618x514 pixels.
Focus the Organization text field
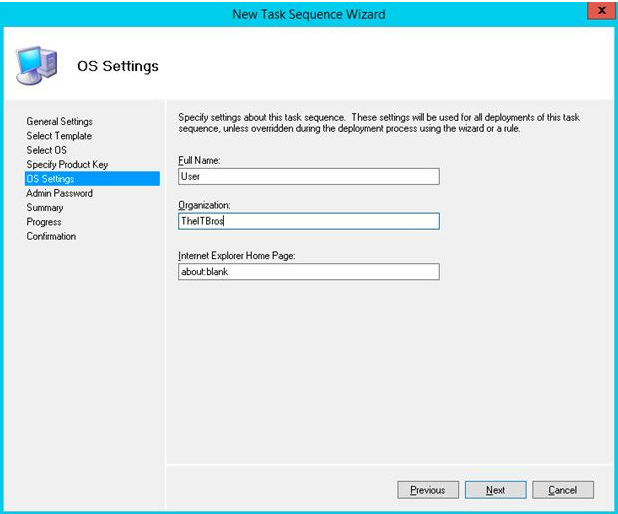(309, 221)
